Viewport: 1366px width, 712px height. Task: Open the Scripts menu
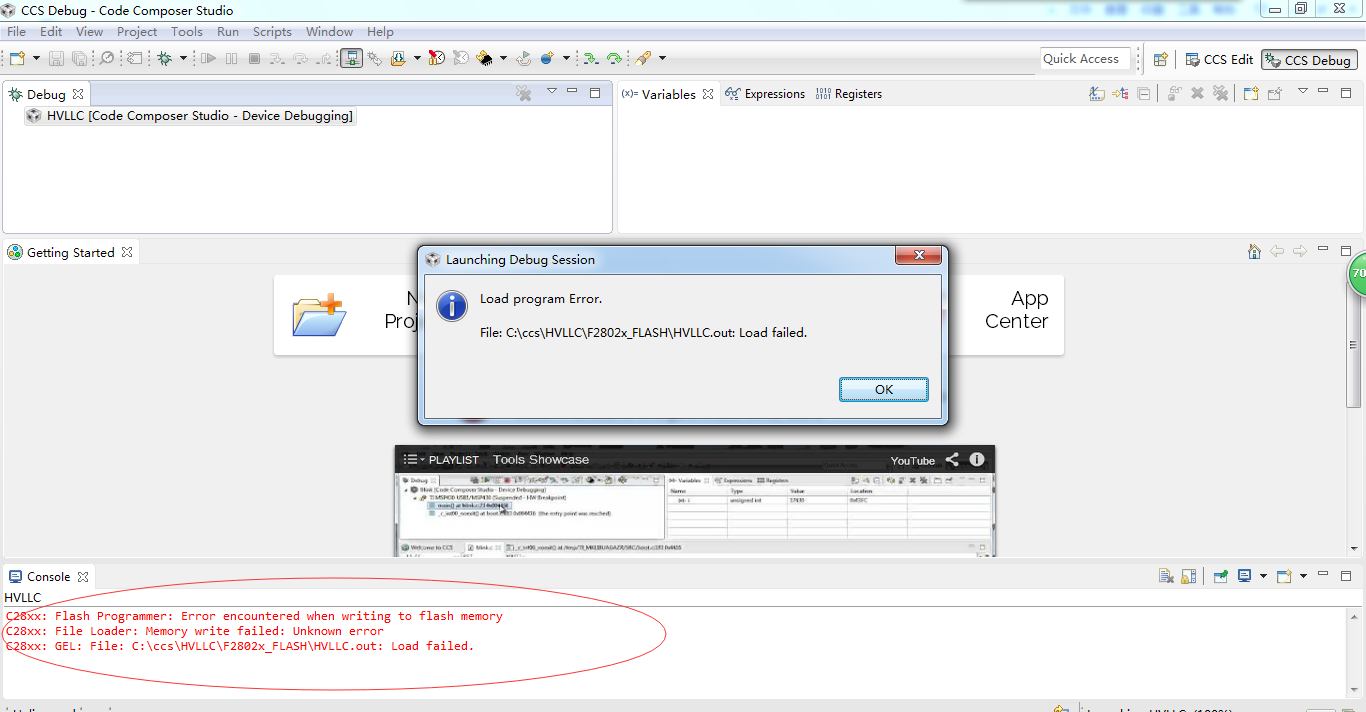tap(272, 31)
